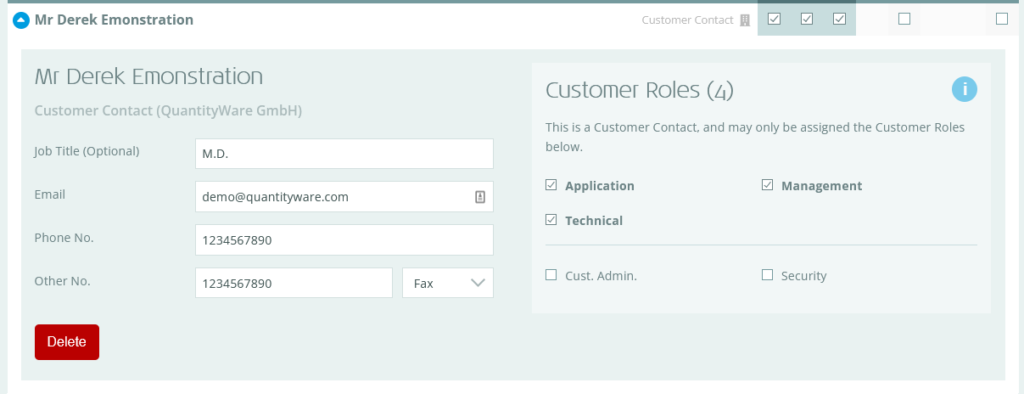Image resolution: width=1024 pixels, height=394 pixels.
Task: Click the contact card icon in Email field
Action: pyautogui.click(x=480, y=197)
